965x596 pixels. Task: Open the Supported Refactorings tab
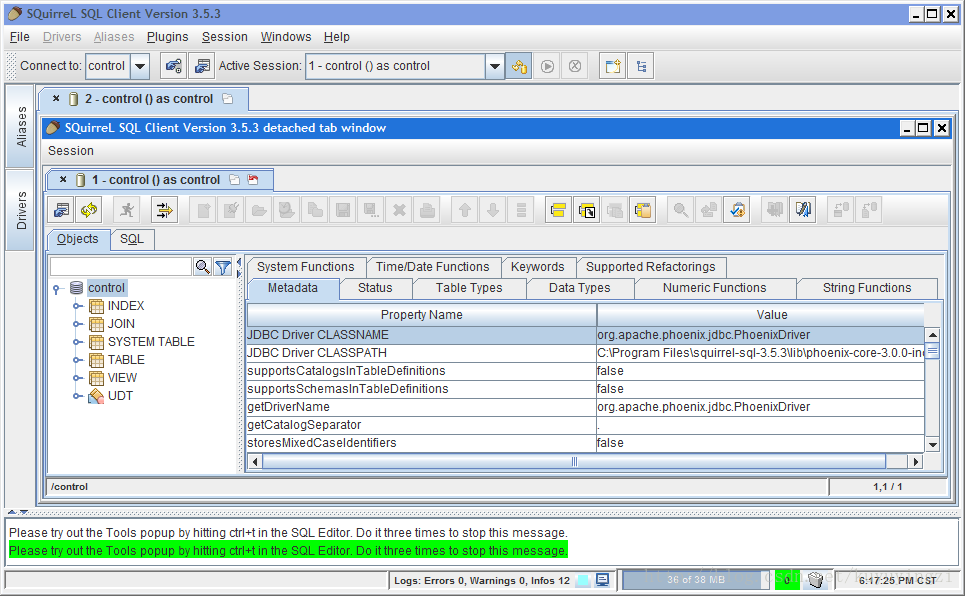click(651, 267)
